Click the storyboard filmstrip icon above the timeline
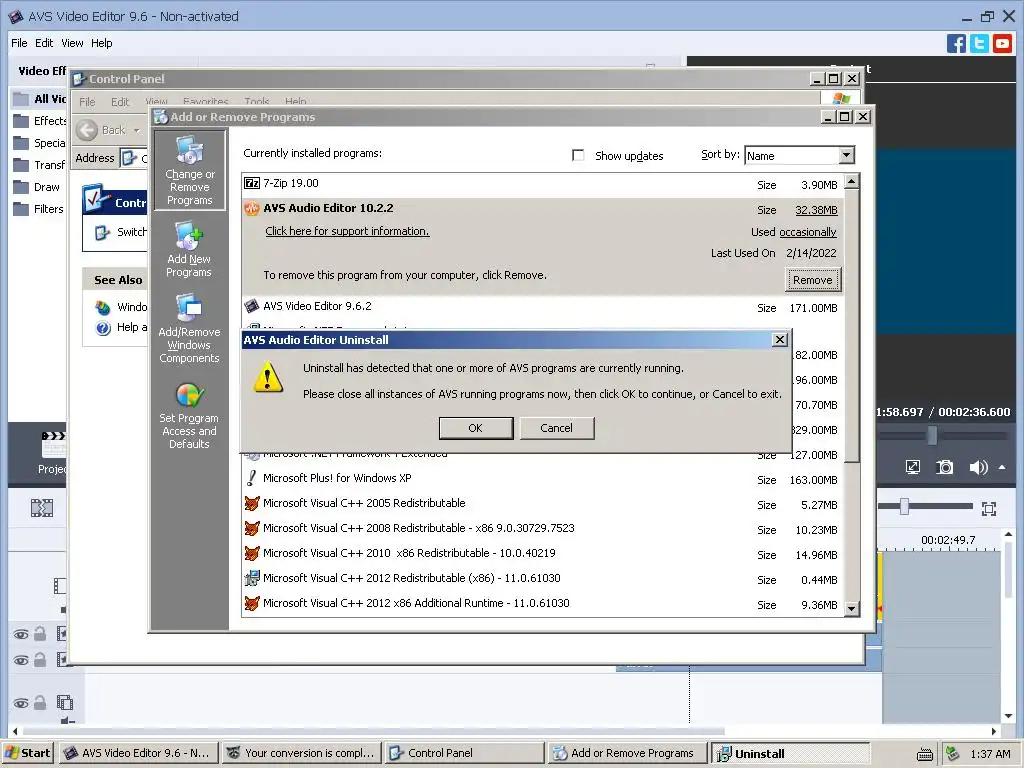This screenshot has height=768, width=1024. (42, 507)
